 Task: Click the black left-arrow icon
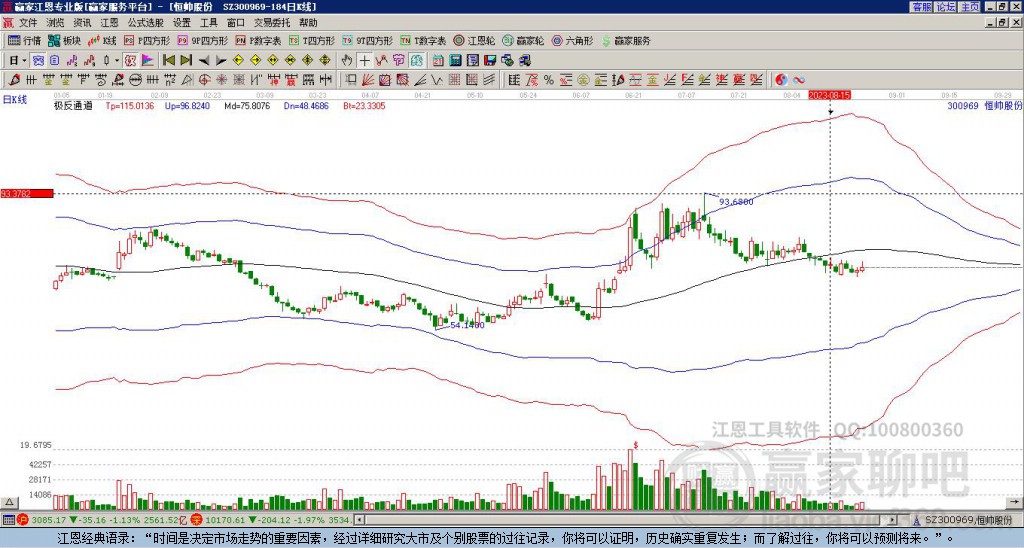[x=204, y=60]
